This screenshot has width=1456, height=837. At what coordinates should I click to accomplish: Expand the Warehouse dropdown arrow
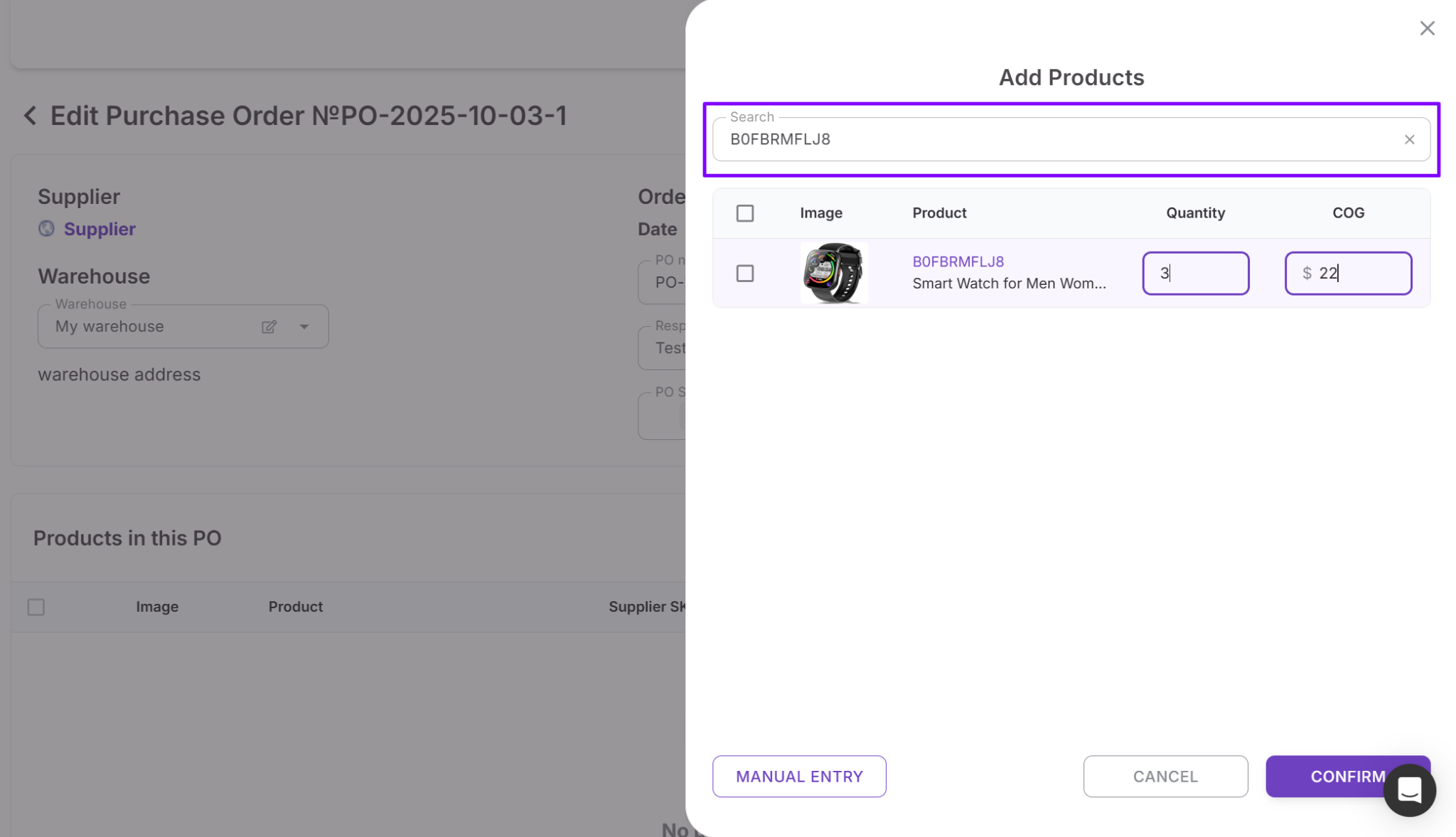(x=304, y=327)
